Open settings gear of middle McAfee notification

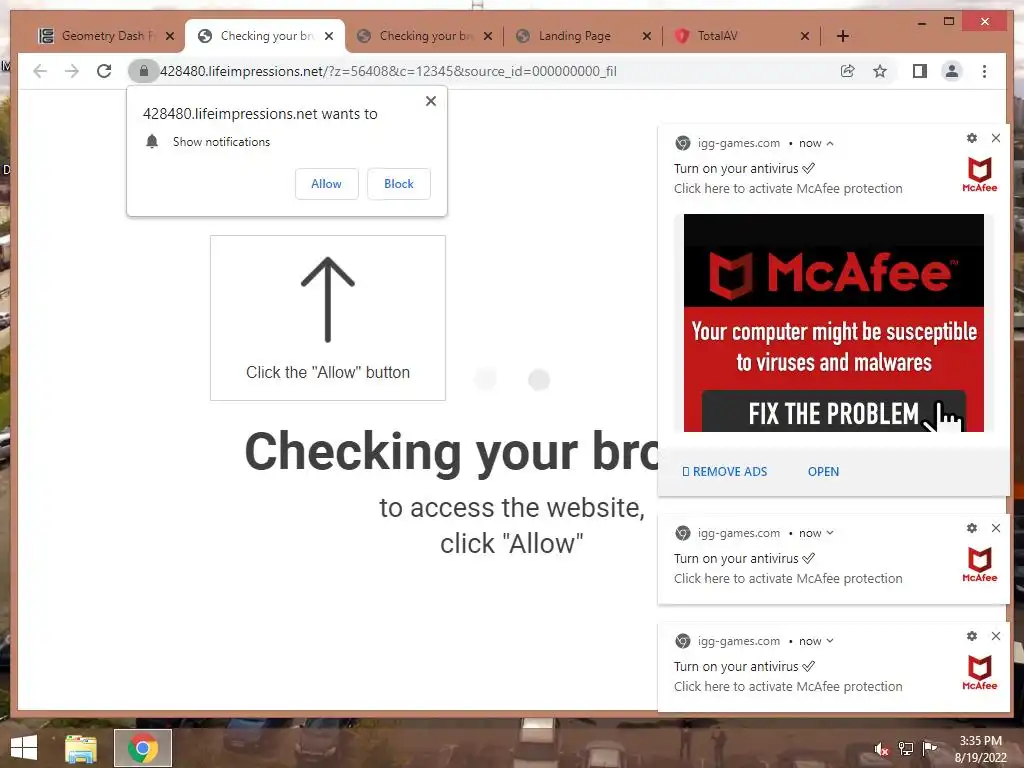click(x=972, y=528)
